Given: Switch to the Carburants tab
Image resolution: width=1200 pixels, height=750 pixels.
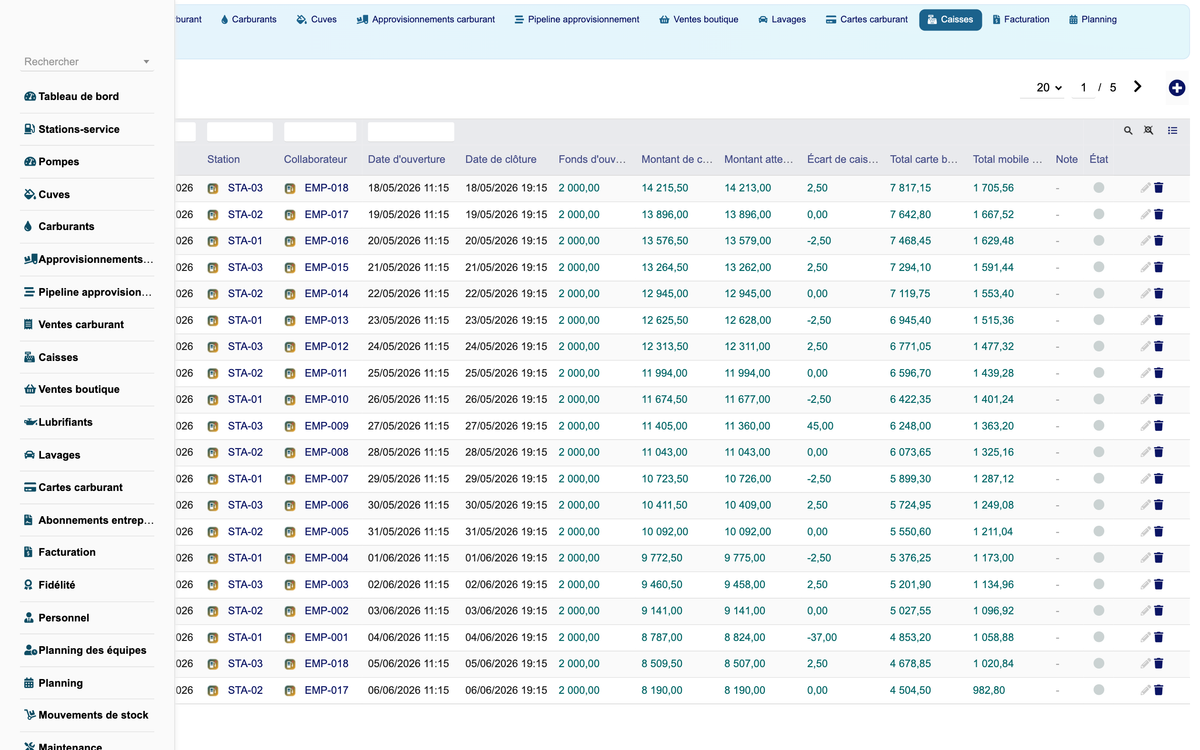Looking at the screenshot, I should coord(248,19).
